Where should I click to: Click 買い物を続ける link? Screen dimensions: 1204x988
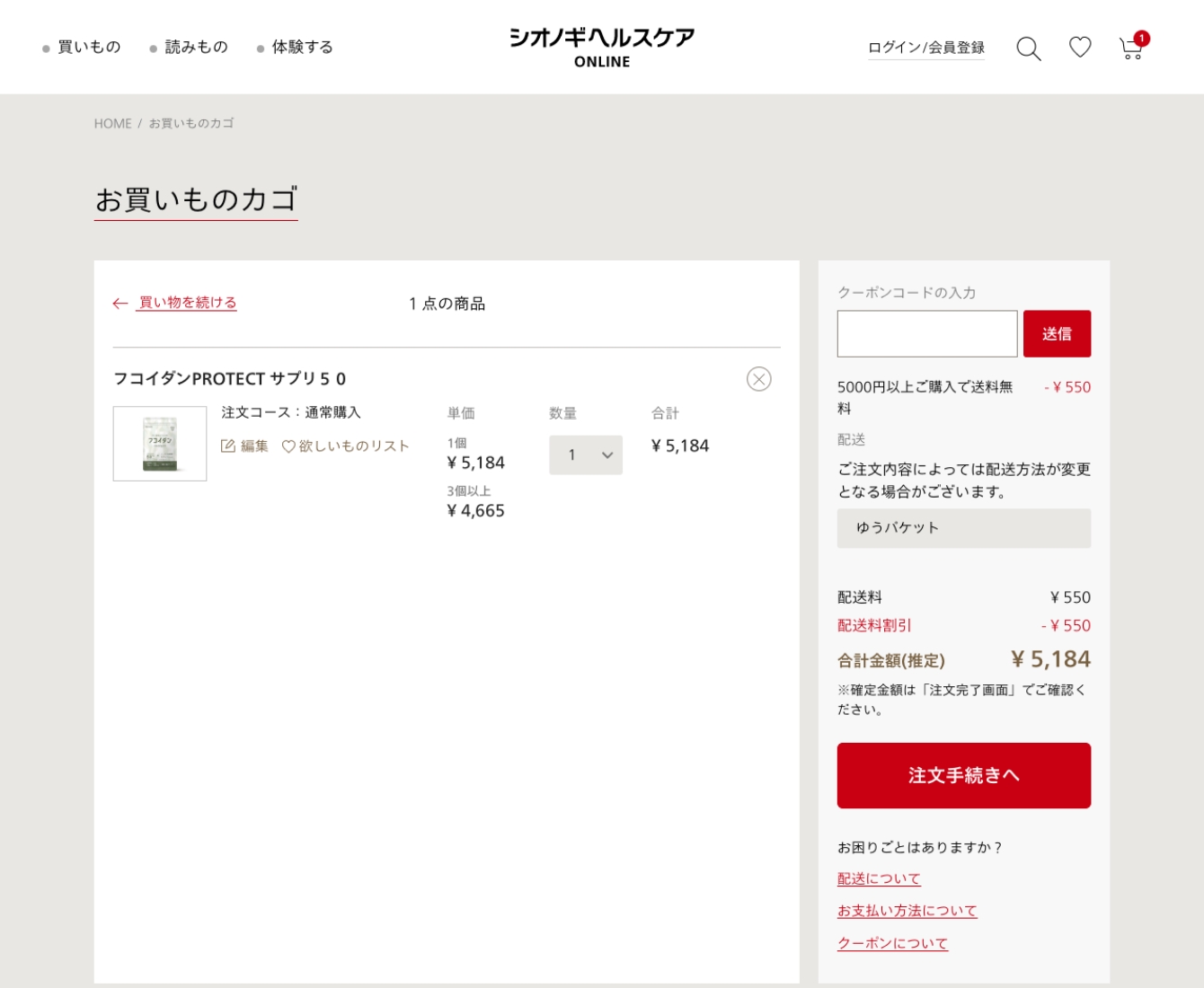coord(187,303)
